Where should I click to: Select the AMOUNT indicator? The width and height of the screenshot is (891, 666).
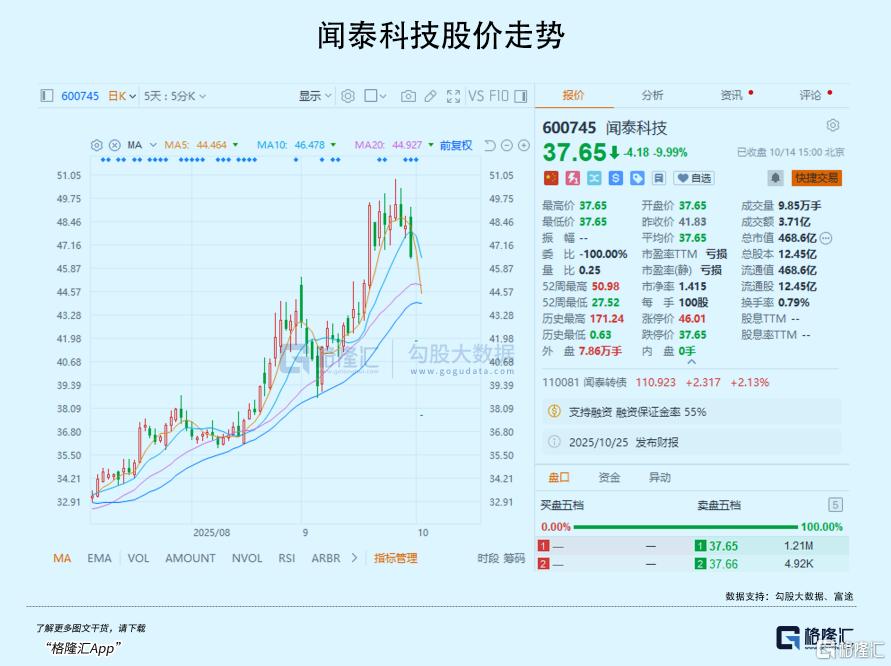pos(190,558)
